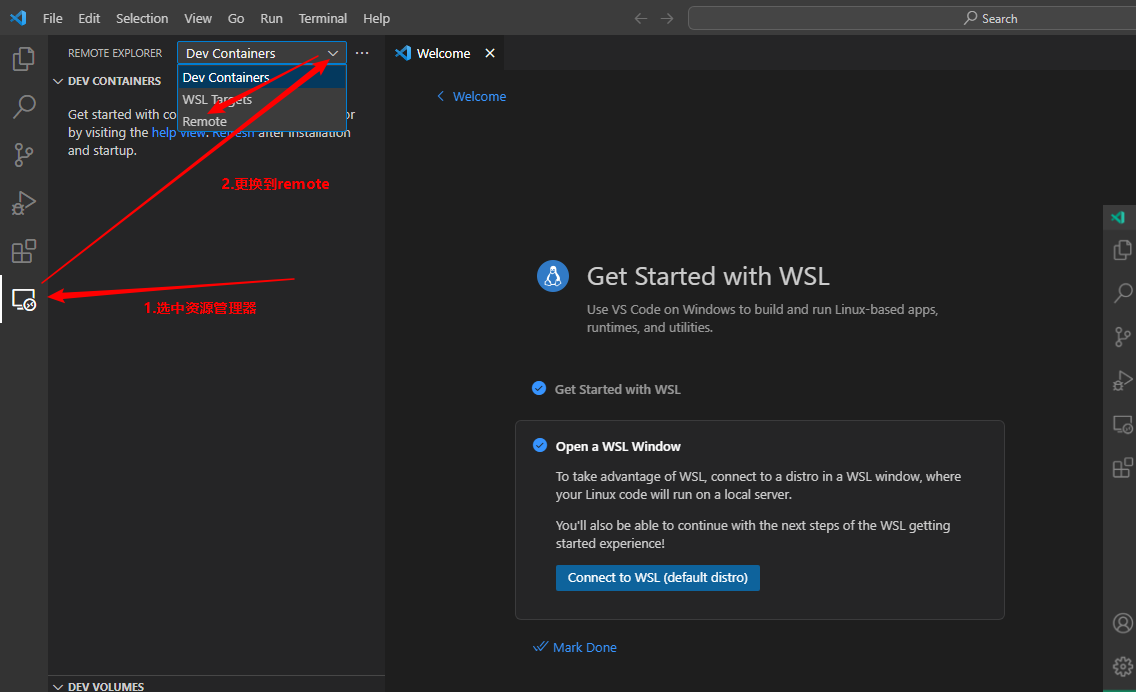
Task: Open the Explorer view in activity bar
Action: pyautogui.click(x=24, y=59)
